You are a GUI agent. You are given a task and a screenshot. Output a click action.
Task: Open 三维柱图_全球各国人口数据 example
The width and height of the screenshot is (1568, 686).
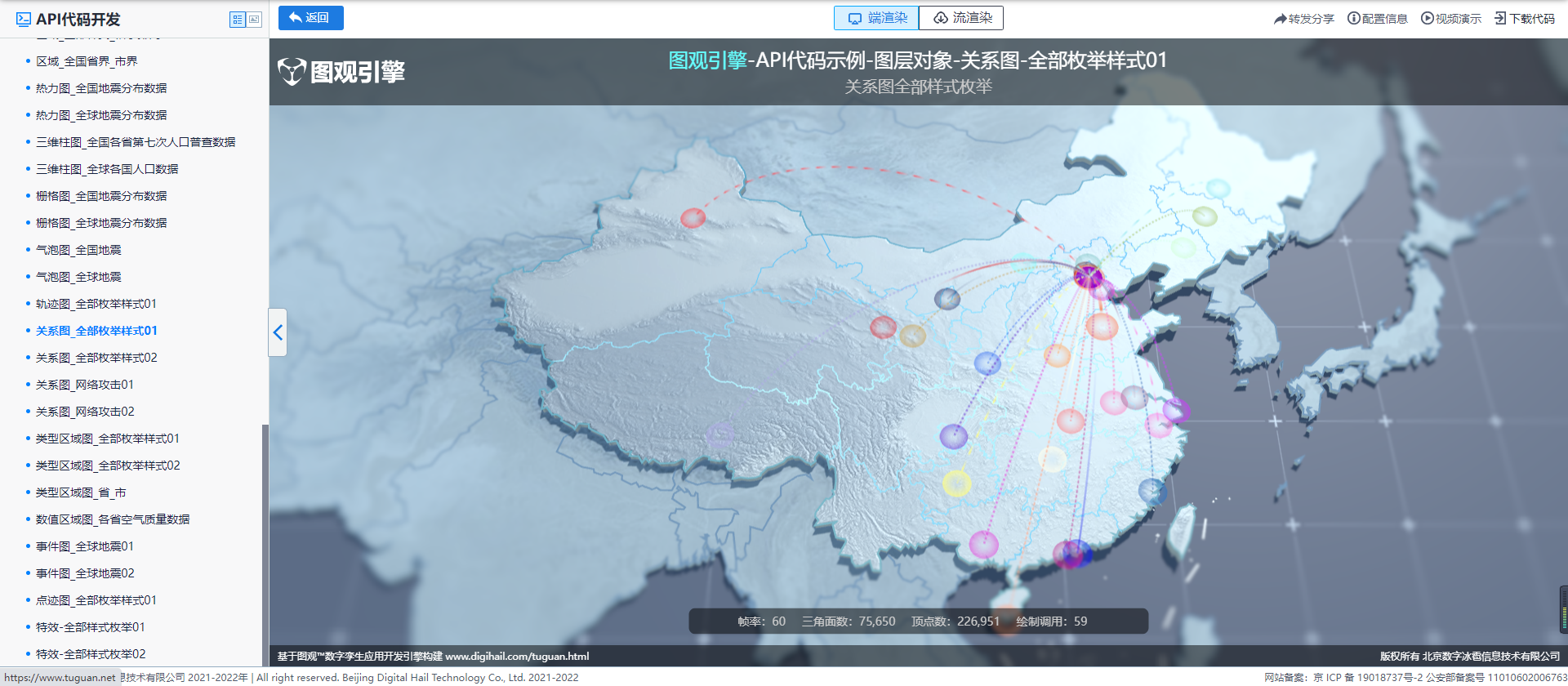click(107, 169)
